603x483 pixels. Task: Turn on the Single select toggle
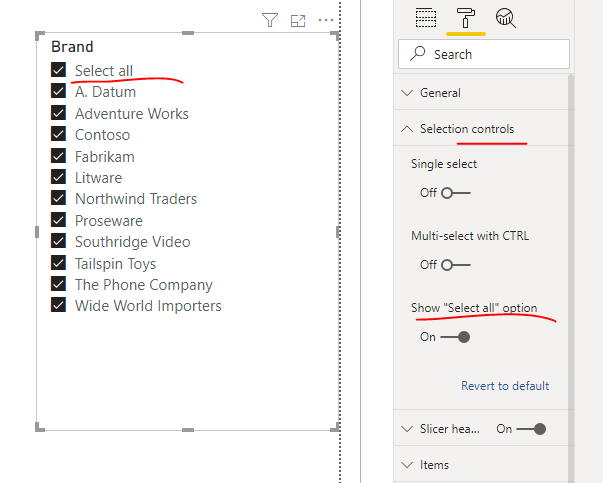[456, 193]
